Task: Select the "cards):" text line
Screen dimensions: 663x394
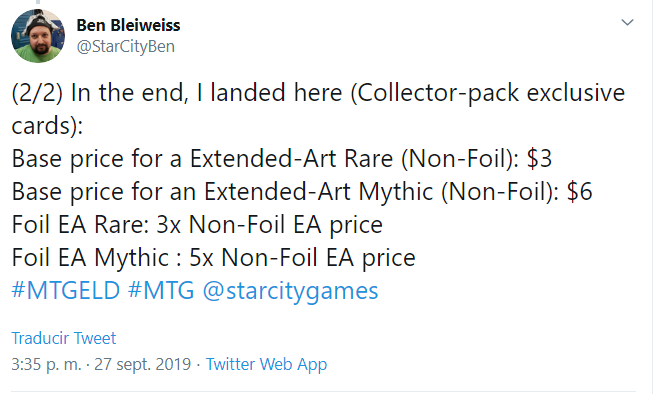Action: click(47, 126)
